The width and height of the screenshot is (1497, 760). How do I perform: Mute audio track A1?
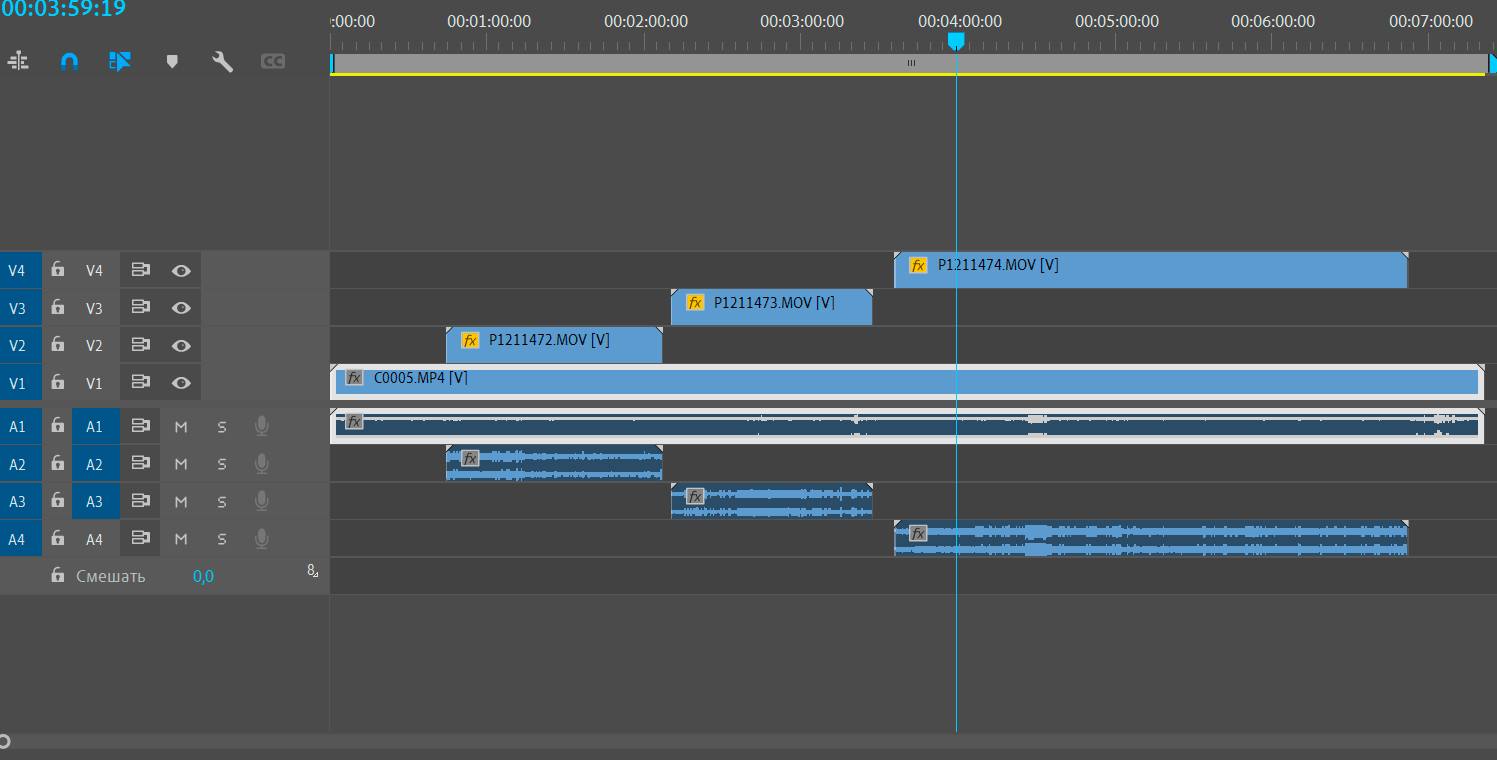point(181,427)
